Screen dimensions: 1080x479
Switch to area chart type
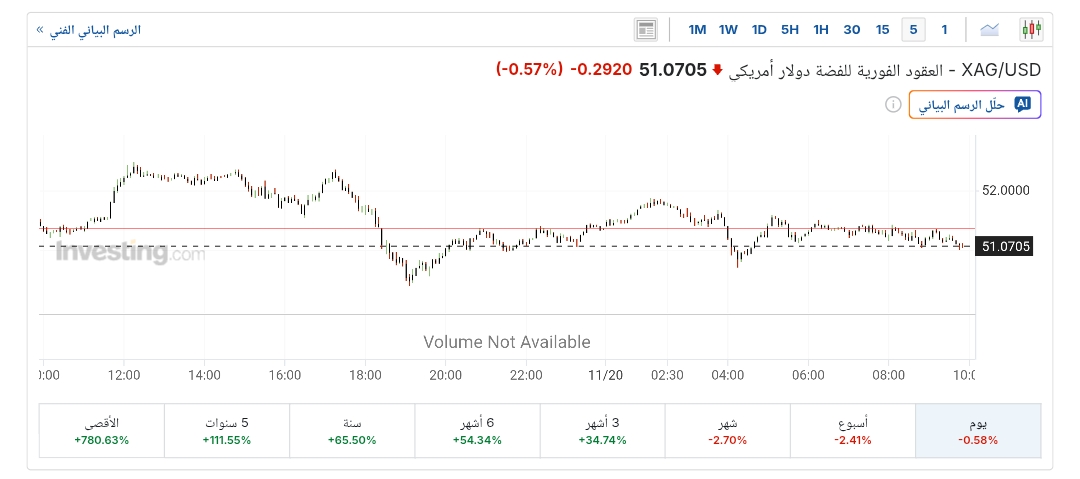point(990,29)
